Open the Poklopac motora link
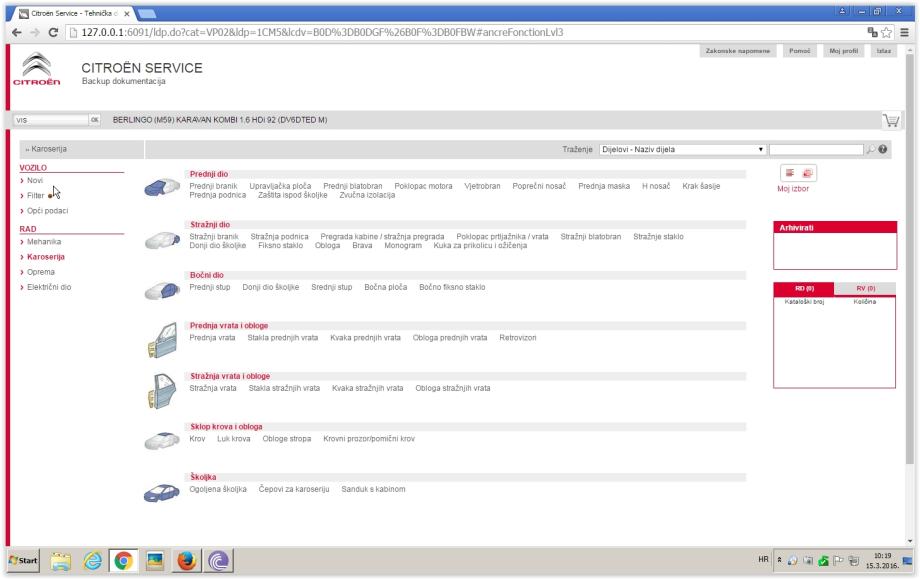The height and width of the screenshot is (579, 920). click(x=423, y=186)
